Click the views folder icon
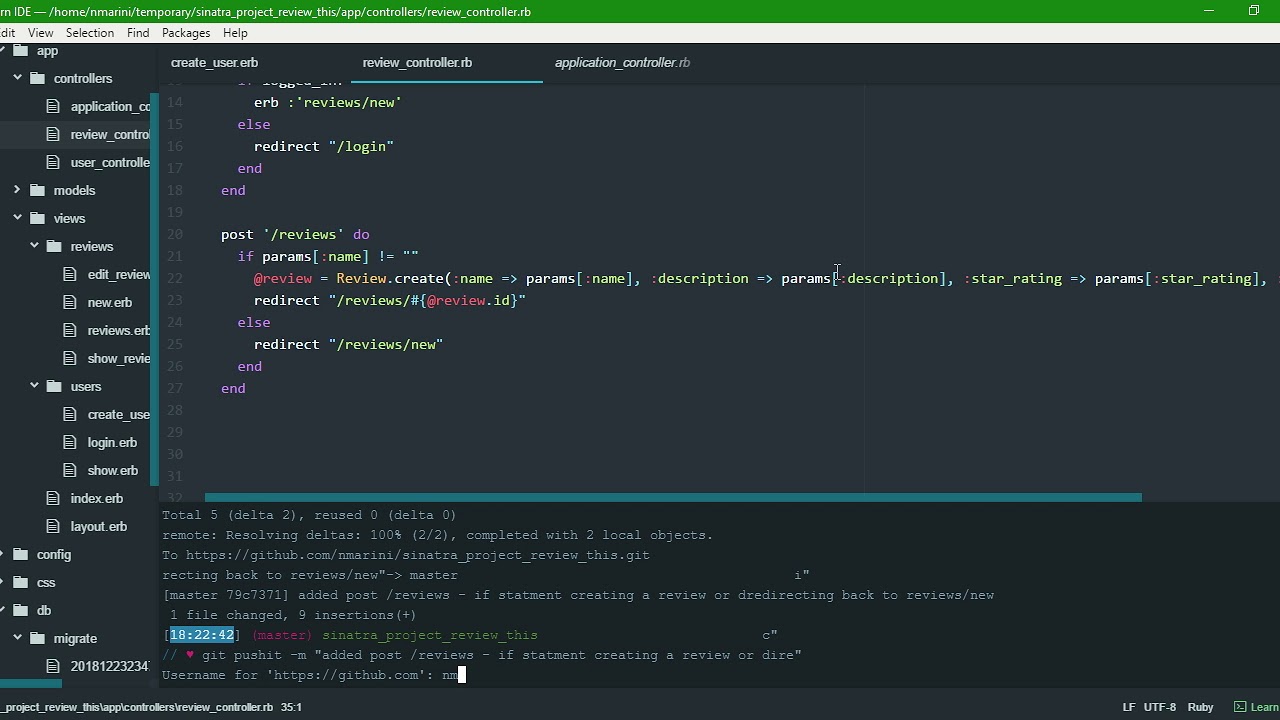Screen dimensions: 1280x720 coord(37,218)
